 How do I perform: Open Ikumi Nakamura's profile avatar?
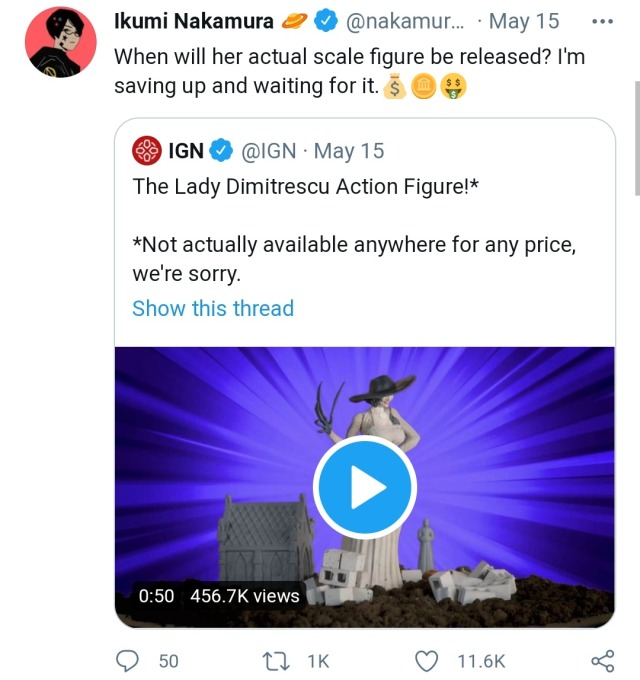[61, 42]
